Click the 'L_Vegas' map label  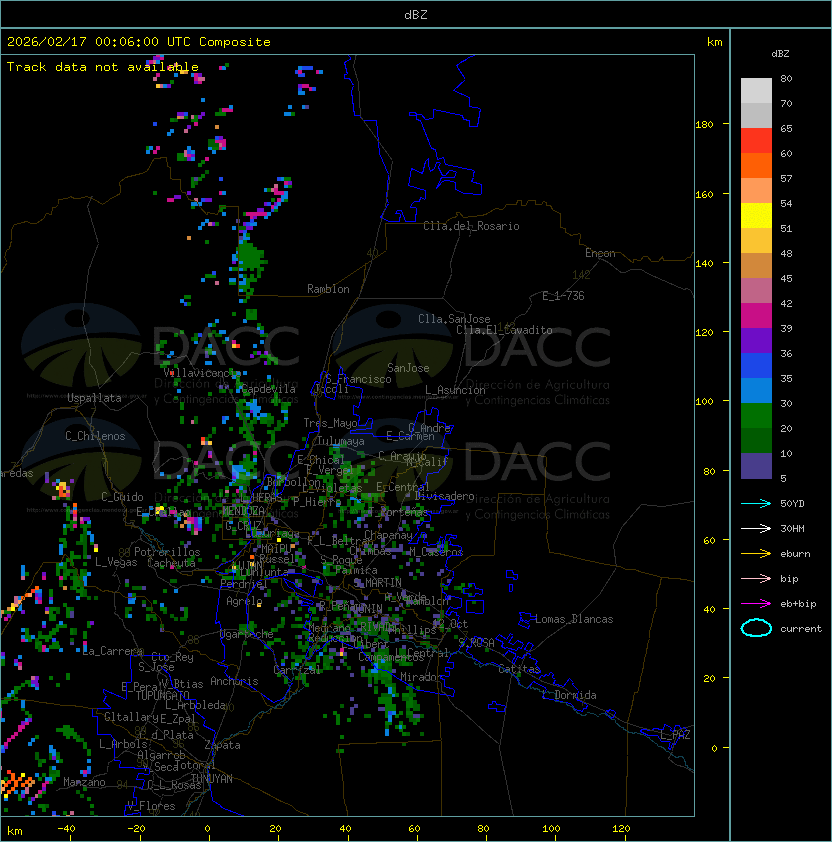point(116,562)
